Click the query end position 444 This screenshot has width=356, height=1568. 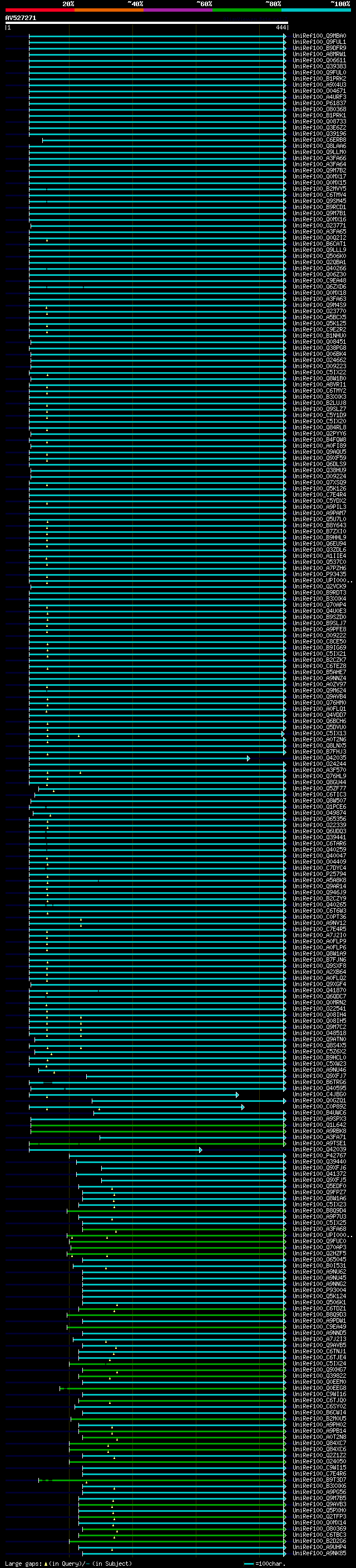pos(280,27)
